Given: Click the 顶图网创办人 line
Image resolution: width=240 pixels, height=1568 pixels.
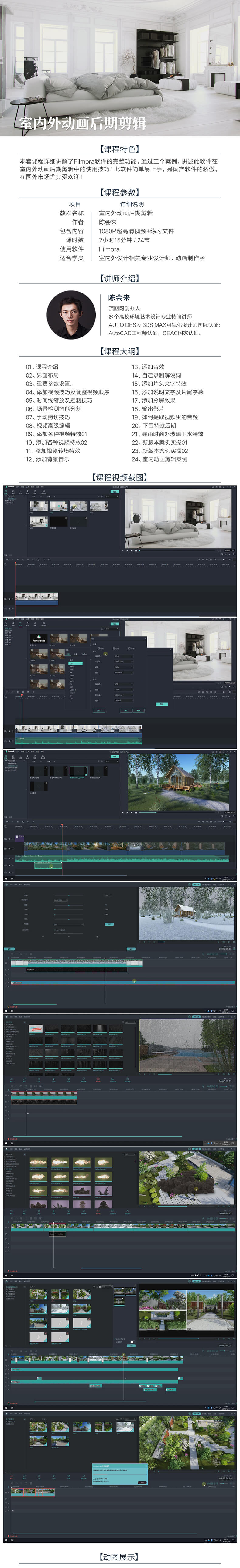Looking at the screenshot, I should (x=124, y=309).
